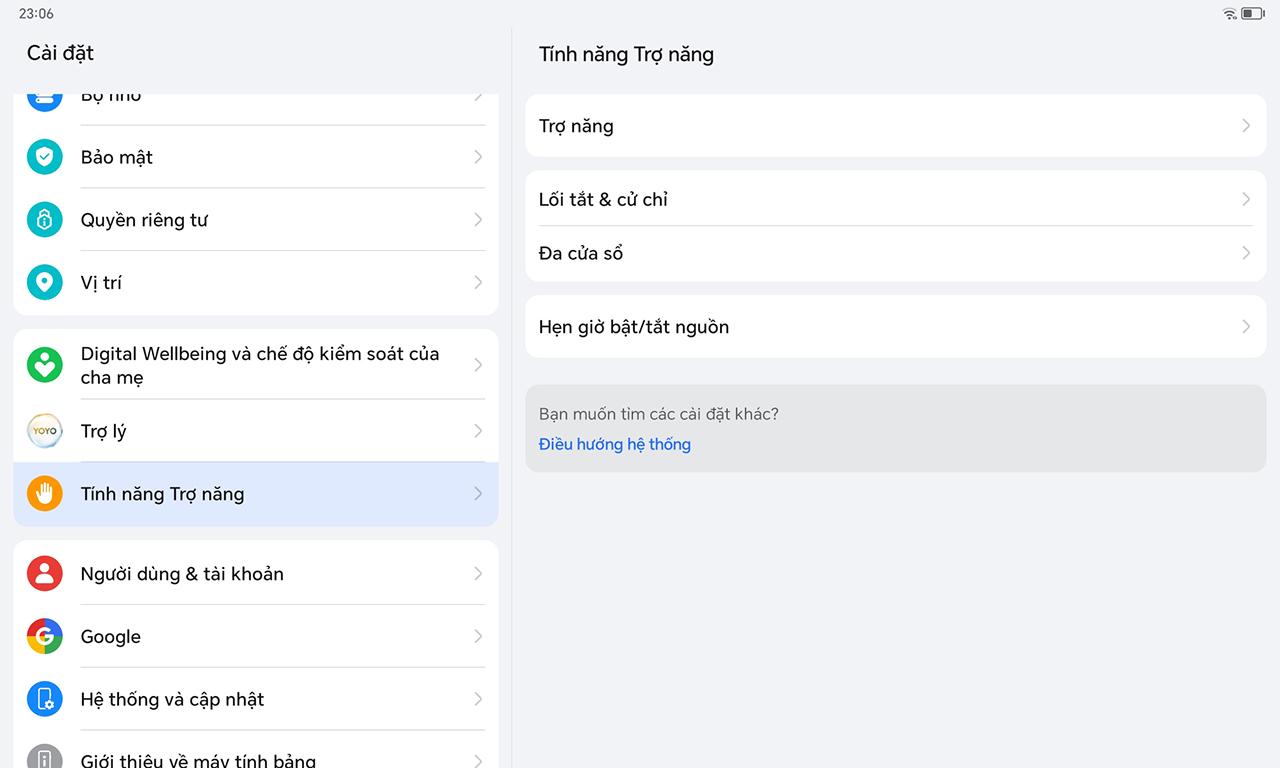Tap the Người dùng & tài khoản person icon
Viewport: 1280px width, 768px height.
44,574
